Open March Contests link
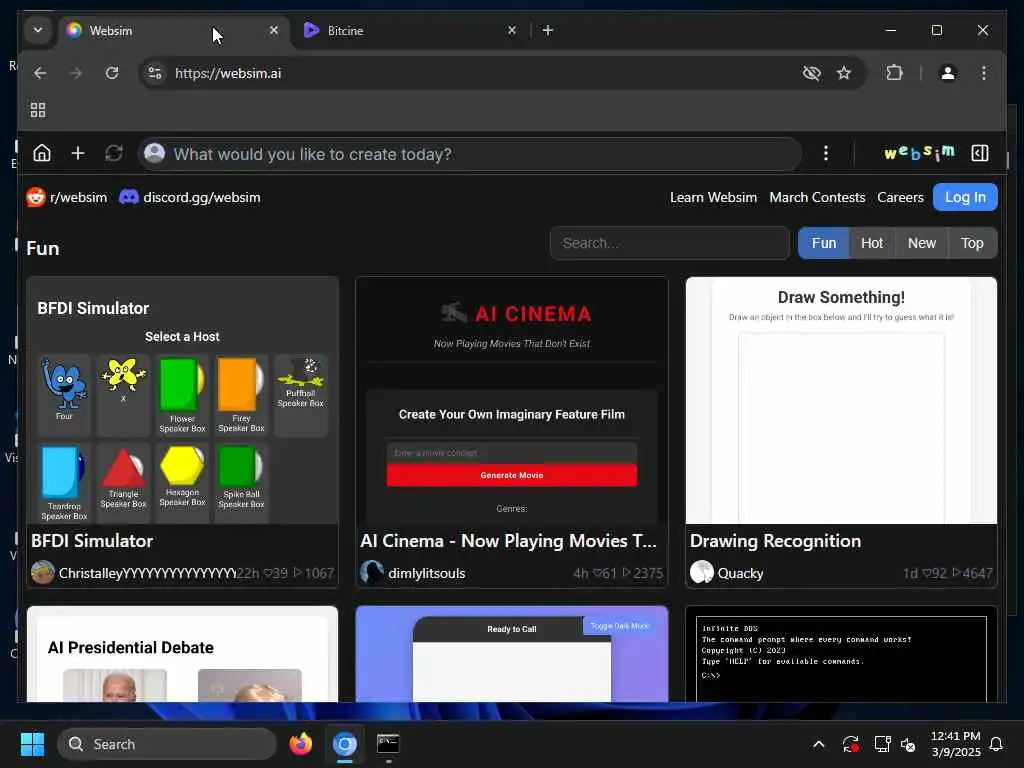This screenshot has width=1024, height=768. pyautogui.click(x=817, y=197)
